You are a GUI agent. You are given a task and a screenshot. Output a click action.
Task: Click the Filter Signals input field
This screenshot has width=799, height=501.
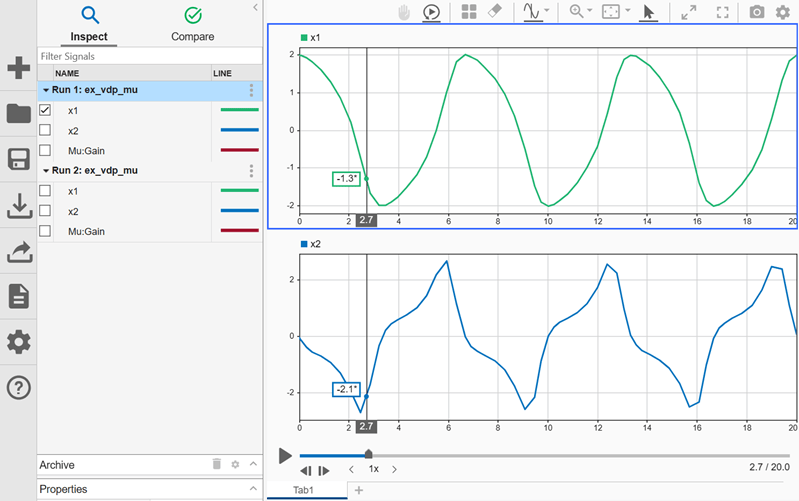[x=150, y=56]
